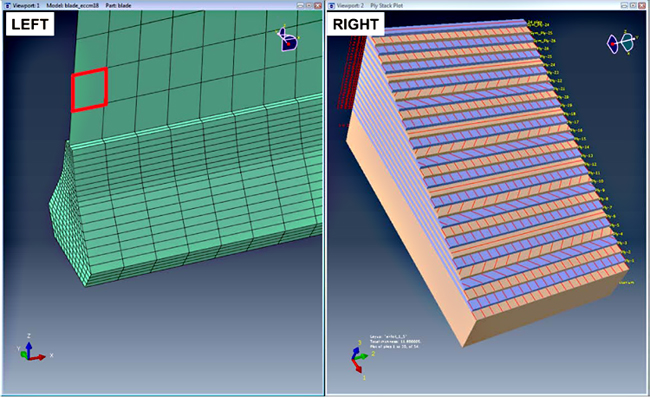Select the Ply-1 label in the stack plot

pyautogui.click(x=631, y=261)
